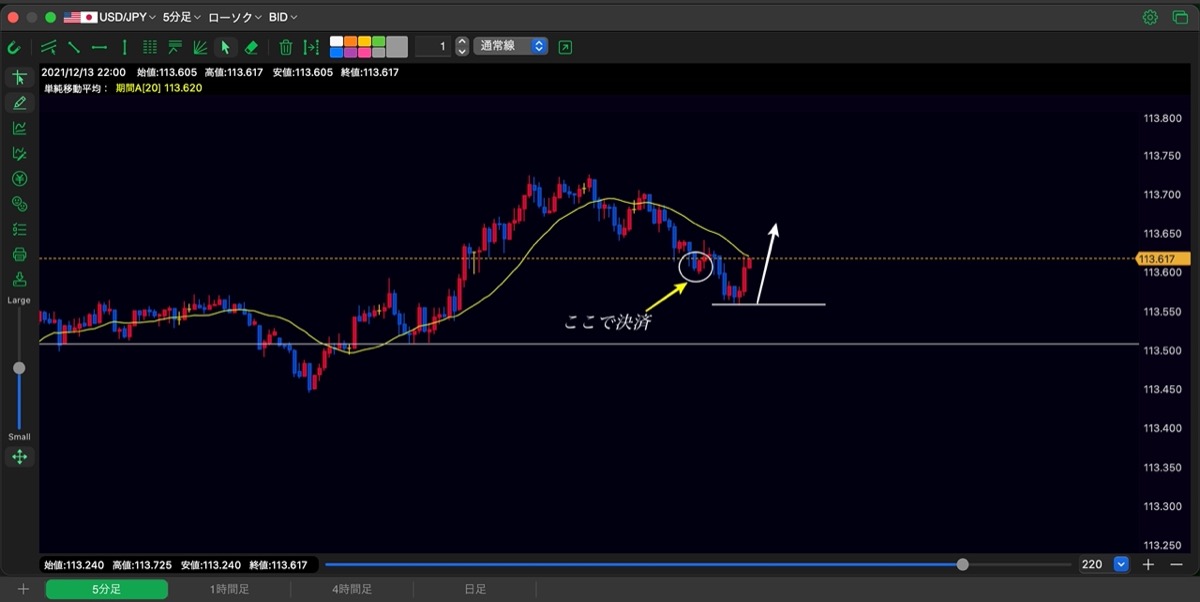
Task: Open the USD/JPY currency pair dropdown
Action: coord(110,17)
